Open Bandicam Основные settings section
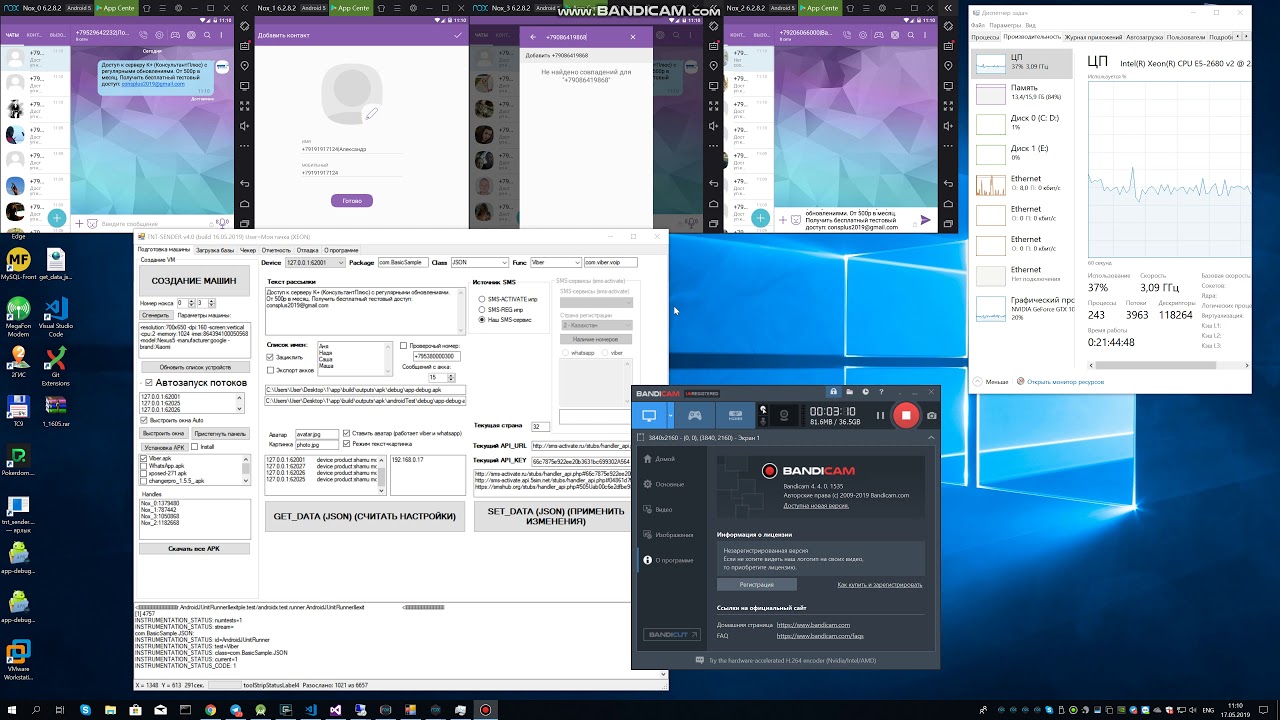This screenshot has width=1280, height=720. [x=671, y=484]
